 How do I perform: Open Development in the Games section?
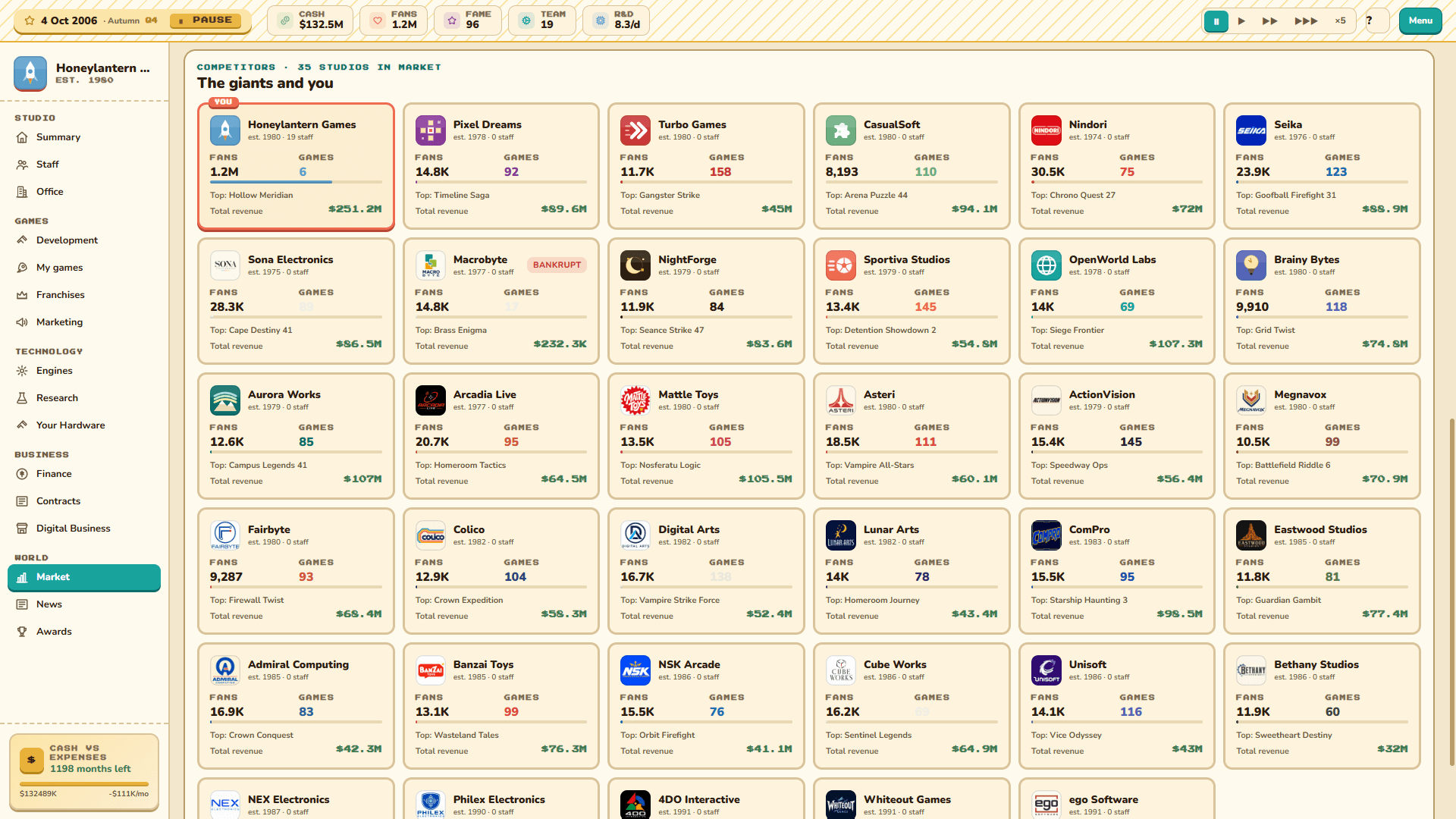[x=84, y=240]
